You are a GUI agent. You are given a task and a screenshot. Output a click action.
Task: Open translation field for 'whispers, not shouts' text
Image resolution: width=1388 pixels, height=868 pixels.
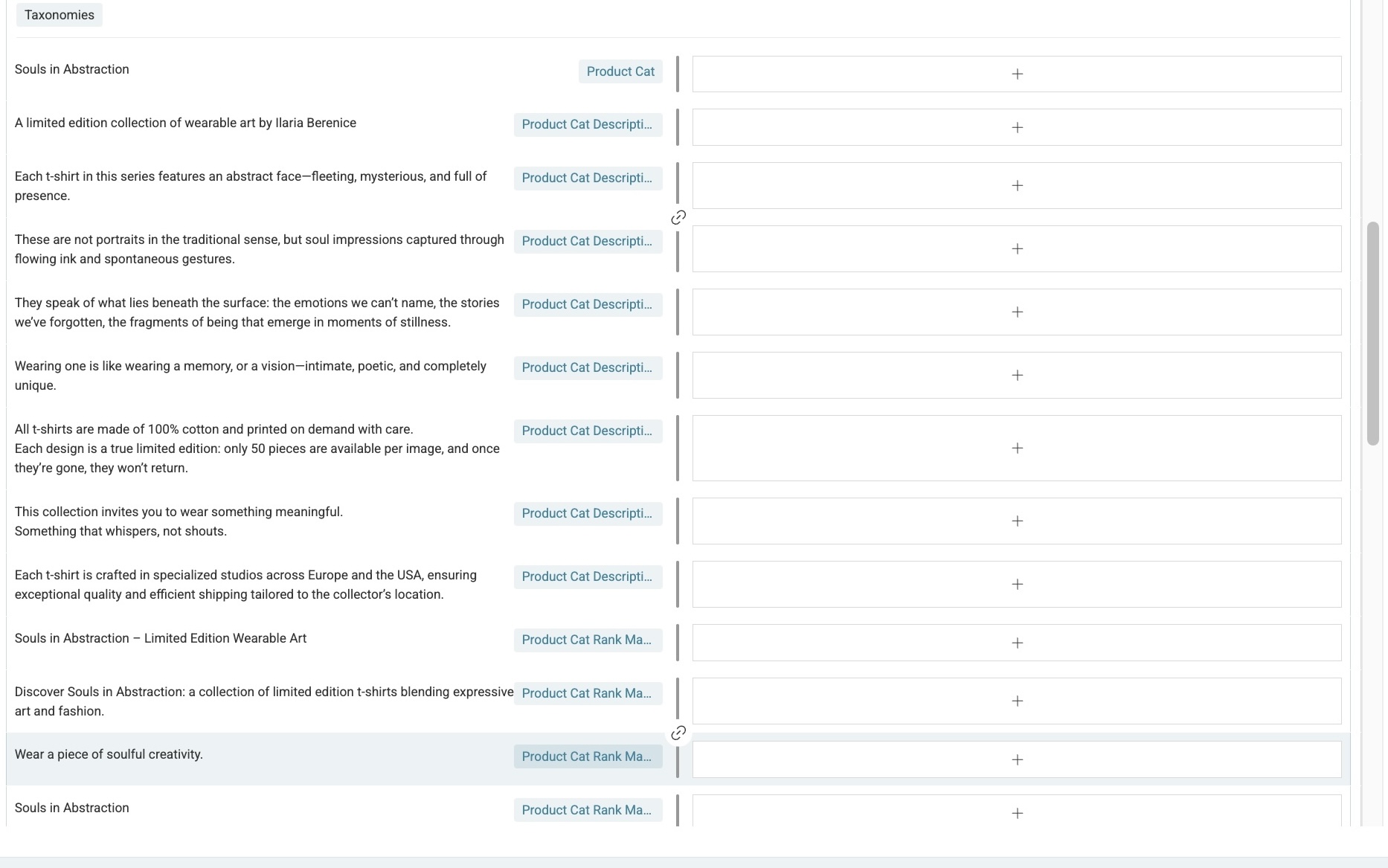1017,521
